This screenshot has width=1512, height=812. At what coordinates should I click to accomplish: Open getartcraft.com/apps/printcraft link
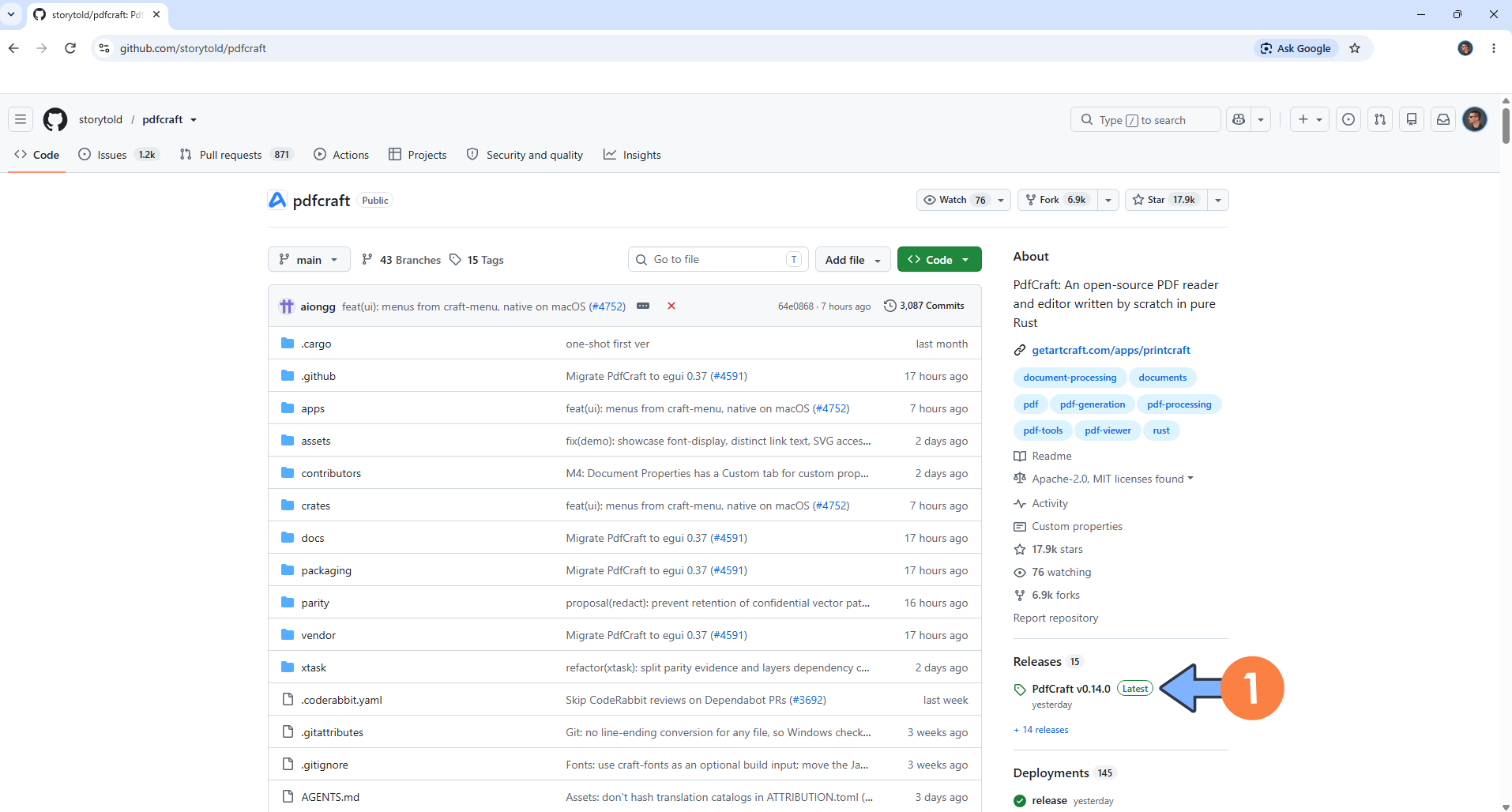1111,350
